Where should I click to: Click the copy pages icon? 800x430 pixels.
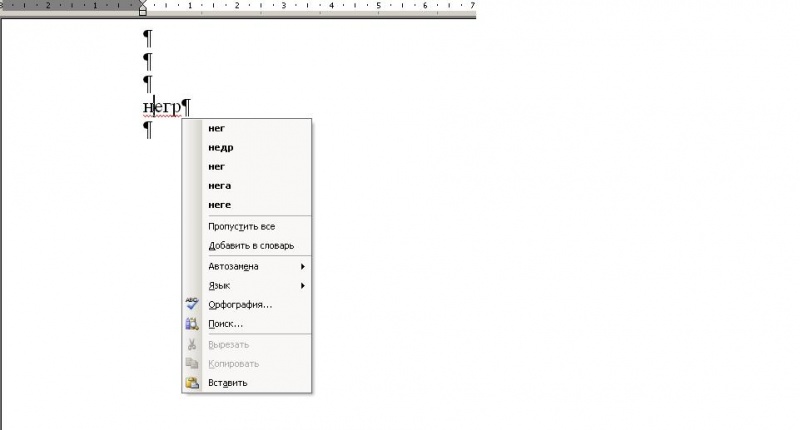click(191, 363)
